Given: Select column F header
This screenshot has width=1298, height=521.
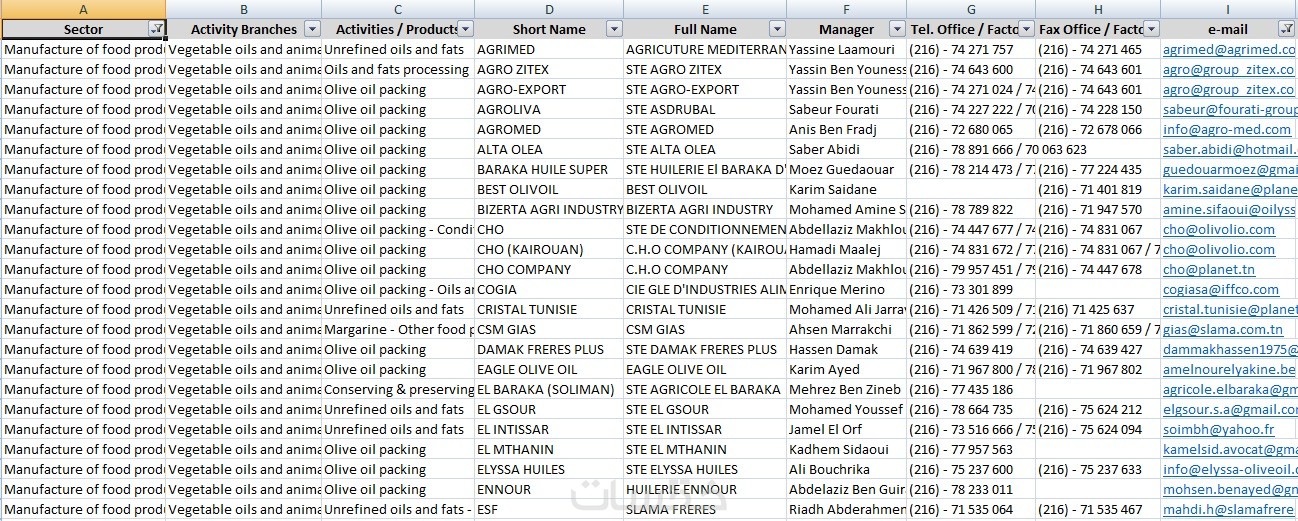Looking at the screenshot, I should pyautogui.click(x=846, y=9).
